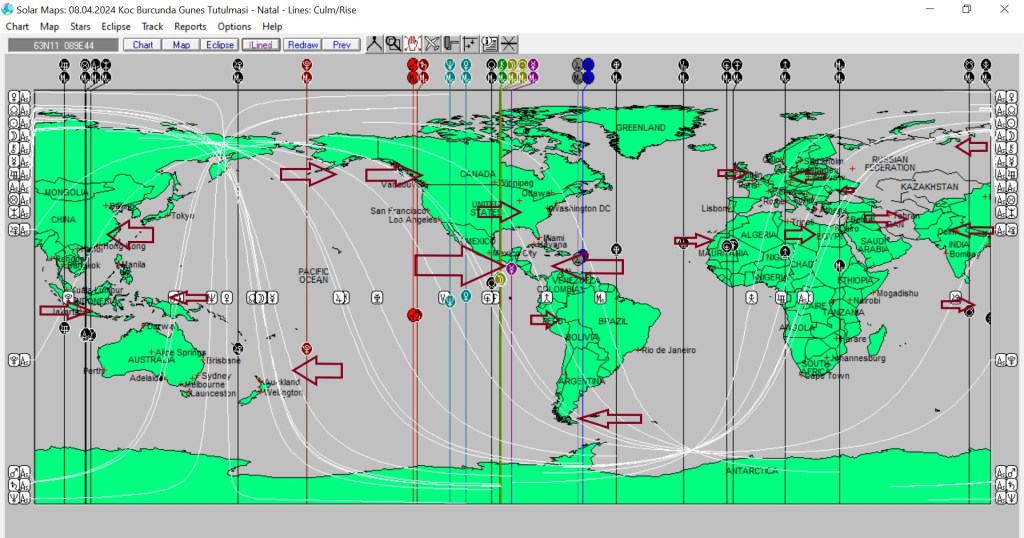Click the crossed tools icon in toolbar

click(x=431, y=44)
